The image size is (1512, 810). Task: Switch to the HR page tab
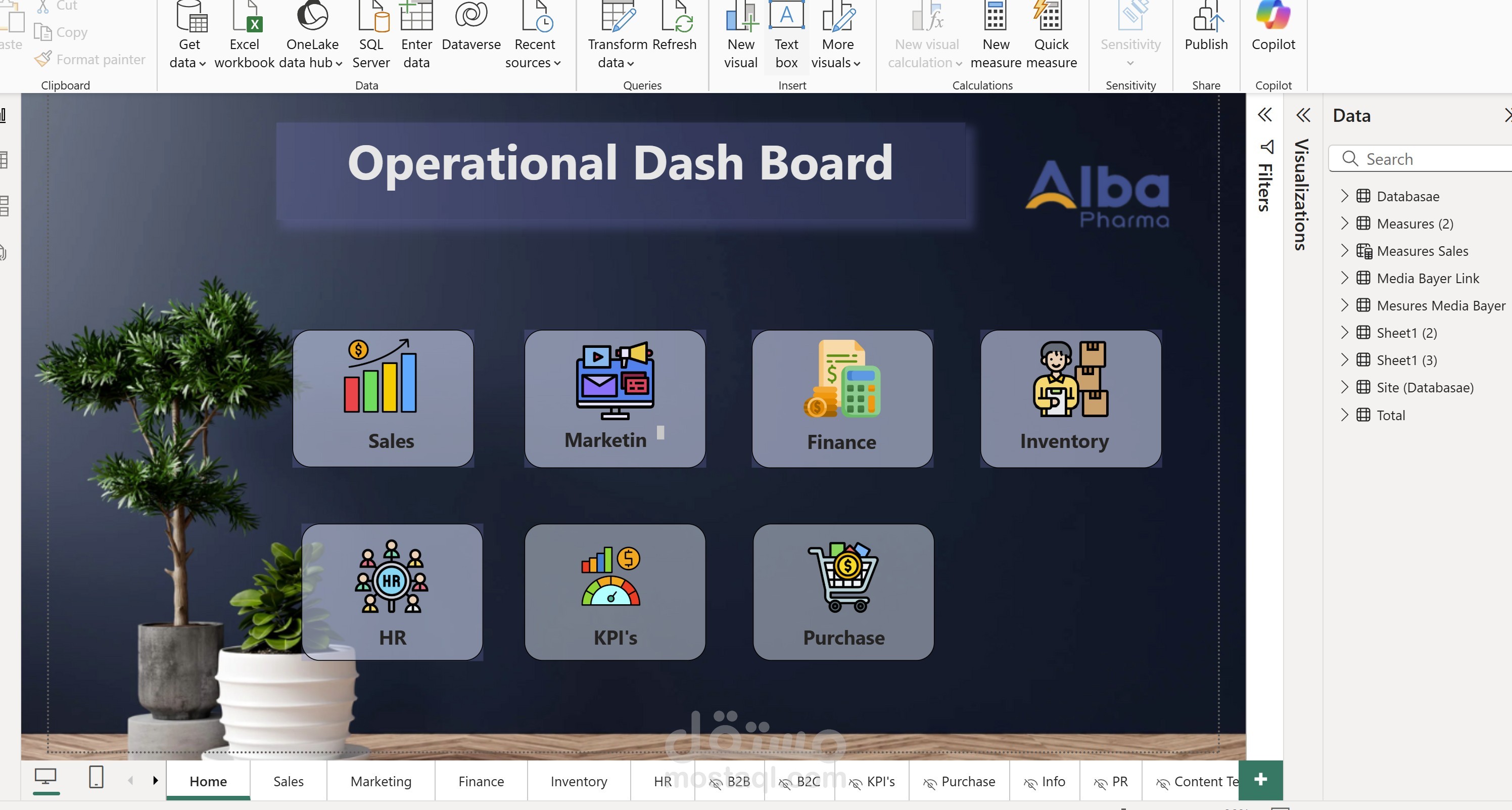tap(662, 781)
